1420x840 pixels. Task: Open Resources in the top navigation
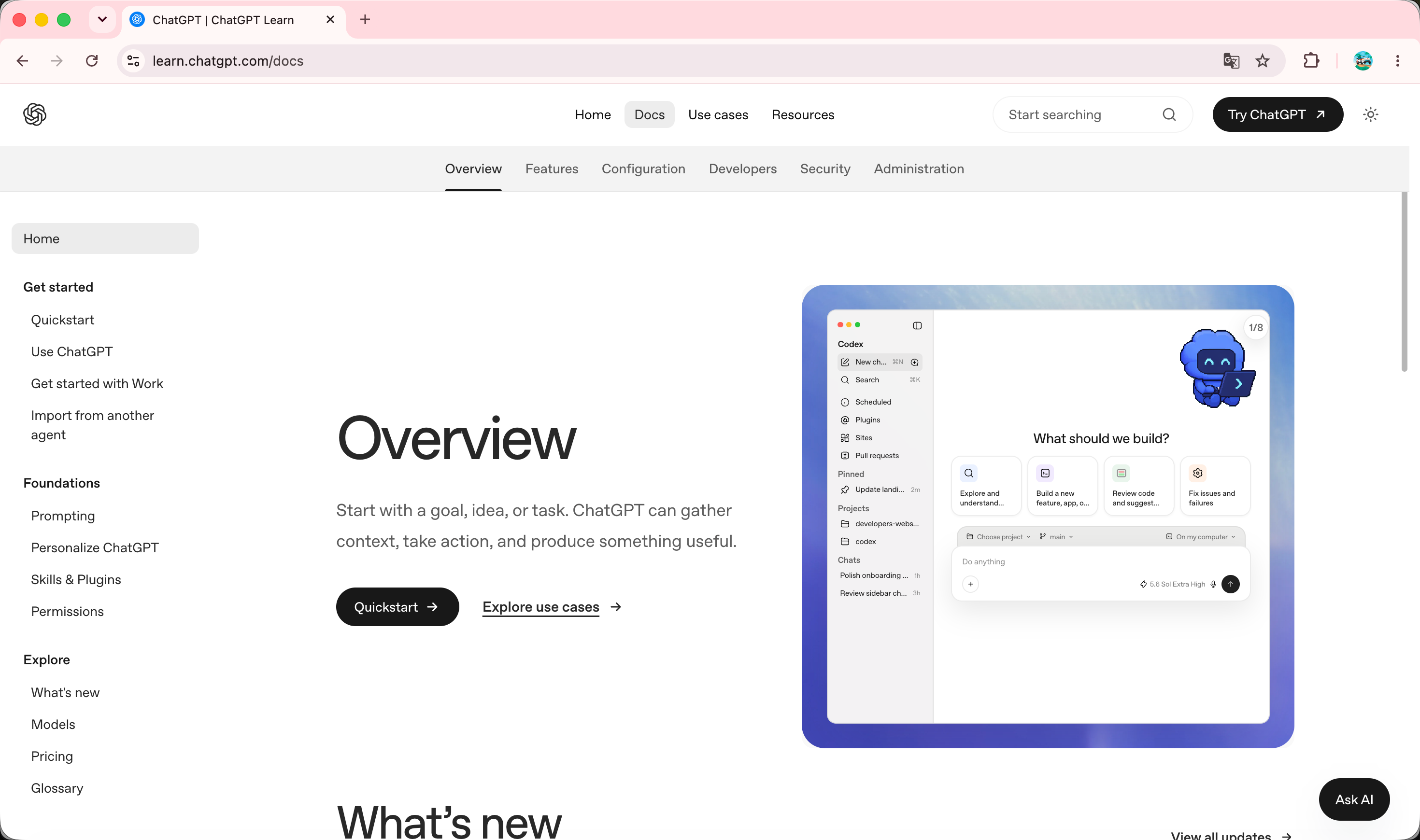pyautogui.click(x=803, y=115)
